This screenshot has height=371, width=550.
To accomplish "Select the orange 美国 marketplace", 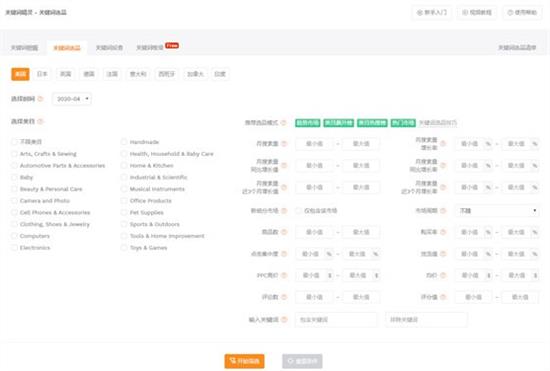I will click(x=20, y=74).
